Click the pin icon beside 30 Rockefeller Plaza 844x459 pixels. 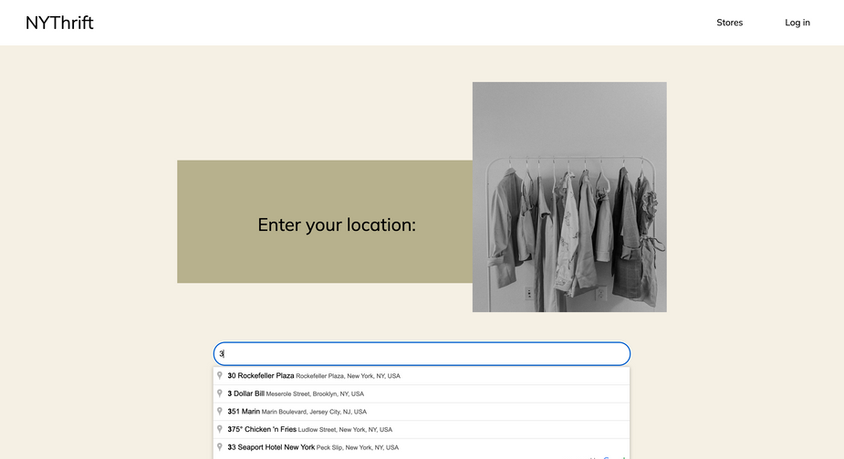tap(220, 375)
